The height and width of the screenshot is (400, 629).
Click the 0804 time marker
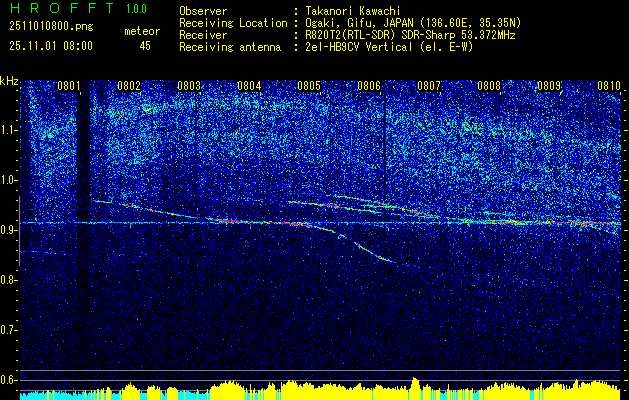[x=249, y=86]
